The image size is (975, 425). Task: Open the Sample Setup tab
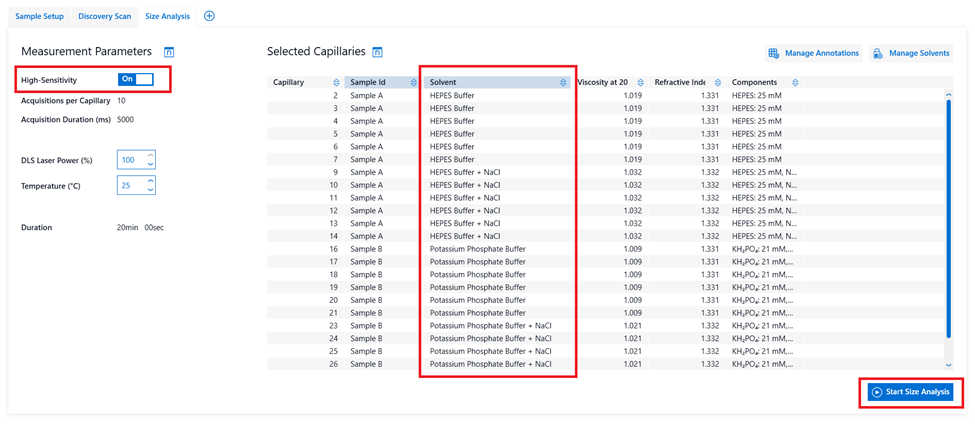(x=39, y=16)
